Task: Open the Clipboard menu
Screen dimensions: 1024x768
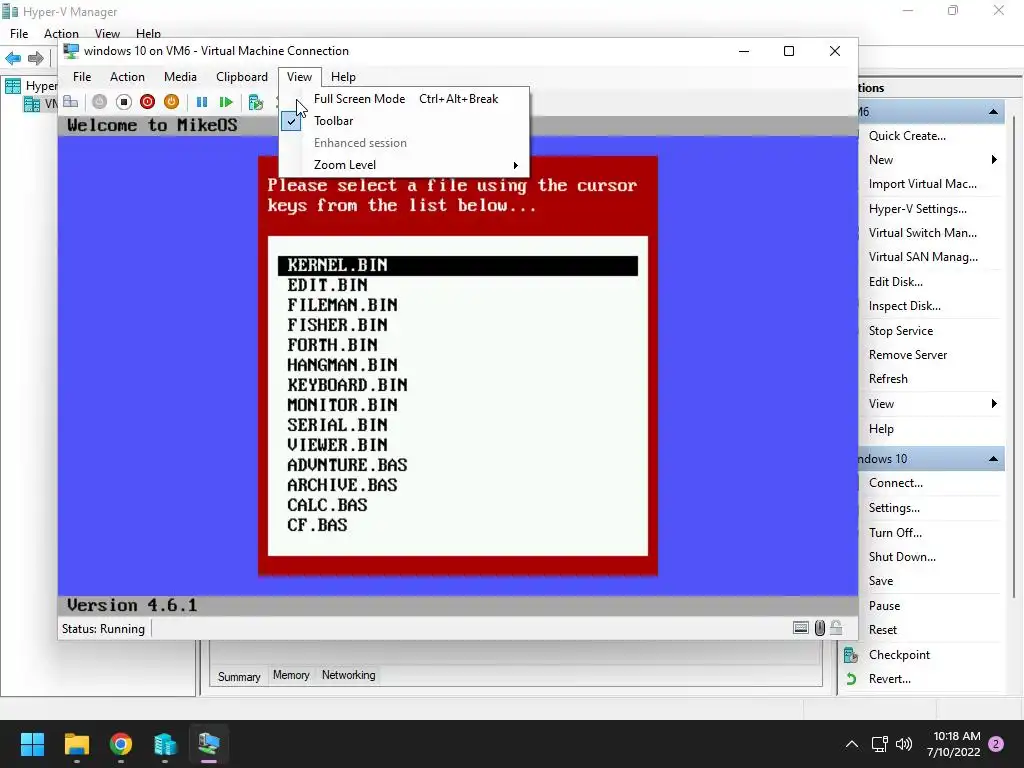Action: pyautogui.click(x=242, y=77)
